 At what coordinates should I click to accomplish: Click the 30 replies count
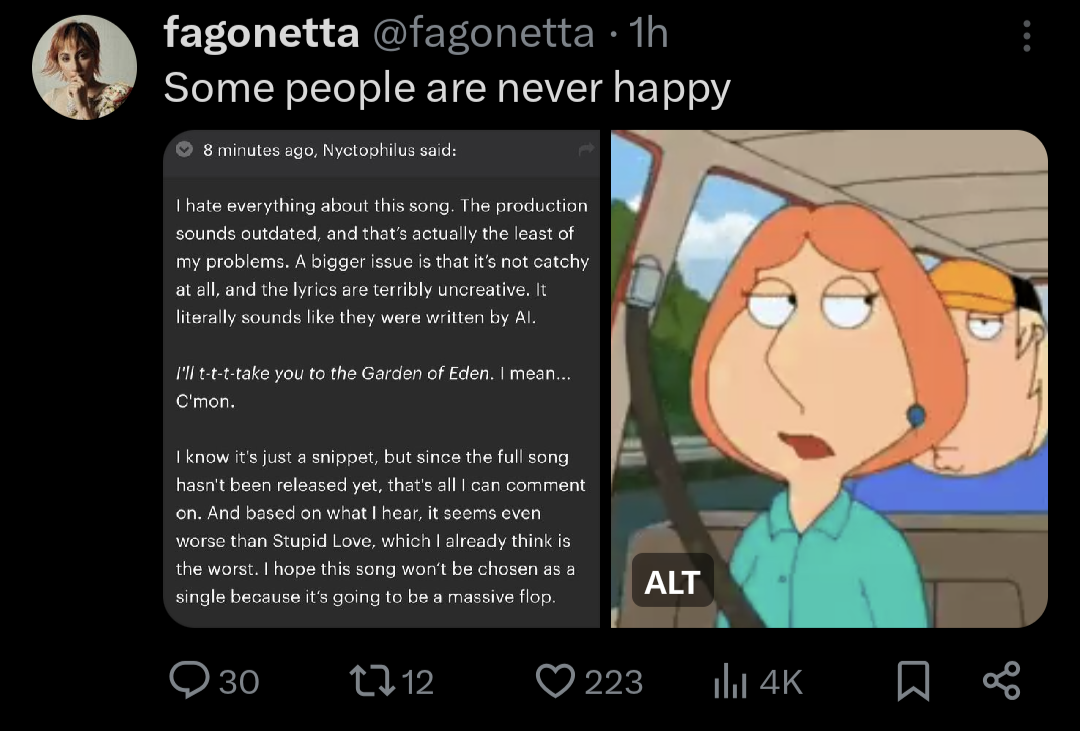[x=239, y=682]
